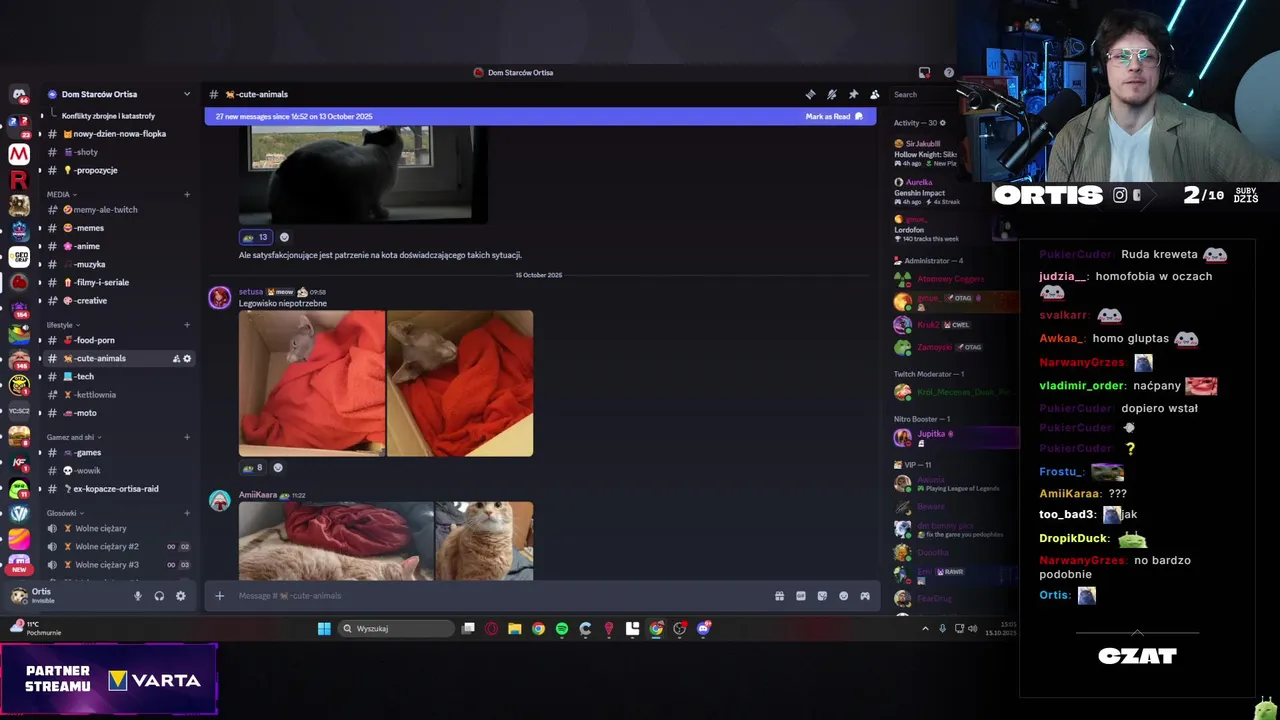Add a channel to the MEDIA category
The image size is (1280, 720).
(187, 195)
